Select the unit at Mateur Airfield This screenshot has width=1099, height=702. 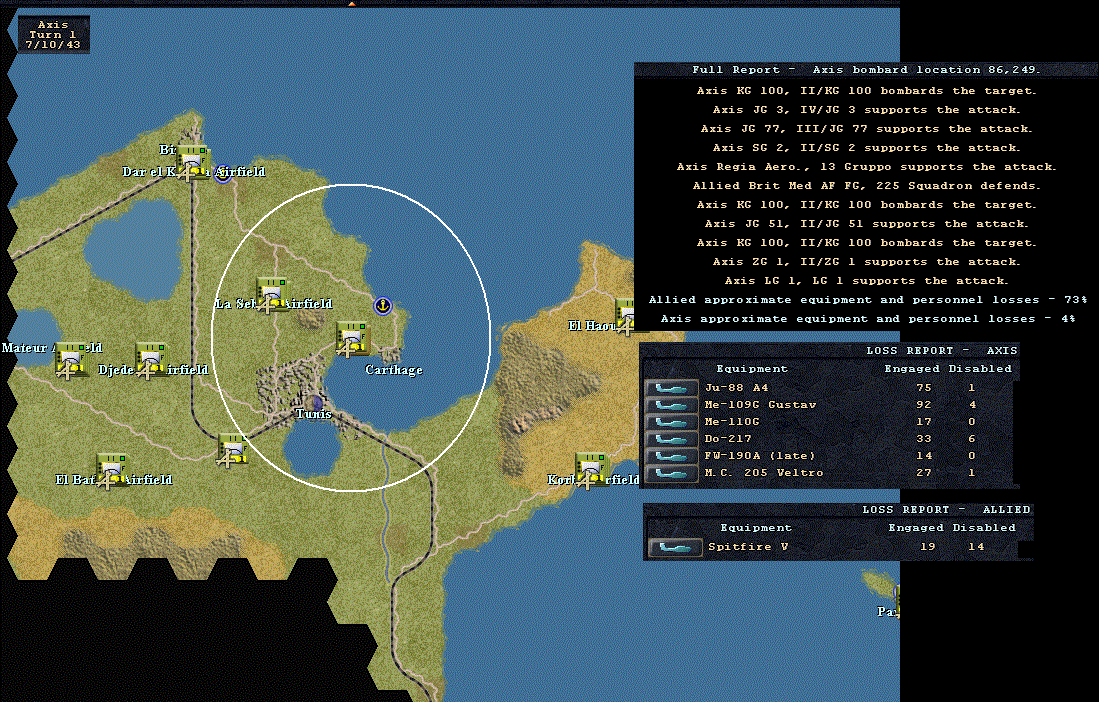click(71, 360)
